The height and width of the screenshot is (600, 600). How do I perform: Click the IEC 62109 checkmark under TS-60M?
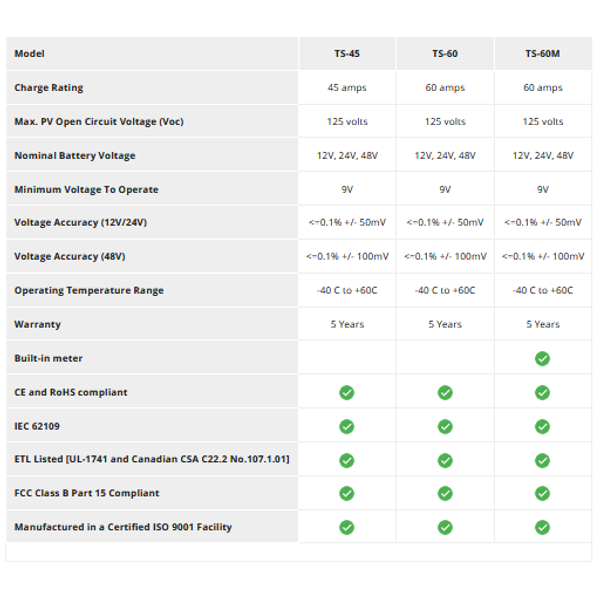(x=542, y=426)
